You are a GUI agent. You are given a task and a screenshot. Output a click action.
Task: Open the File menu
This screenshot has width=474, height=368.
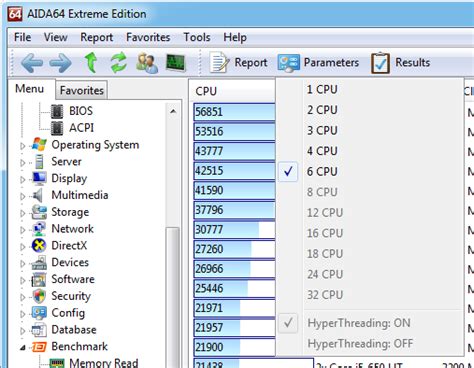coord(22,37)
